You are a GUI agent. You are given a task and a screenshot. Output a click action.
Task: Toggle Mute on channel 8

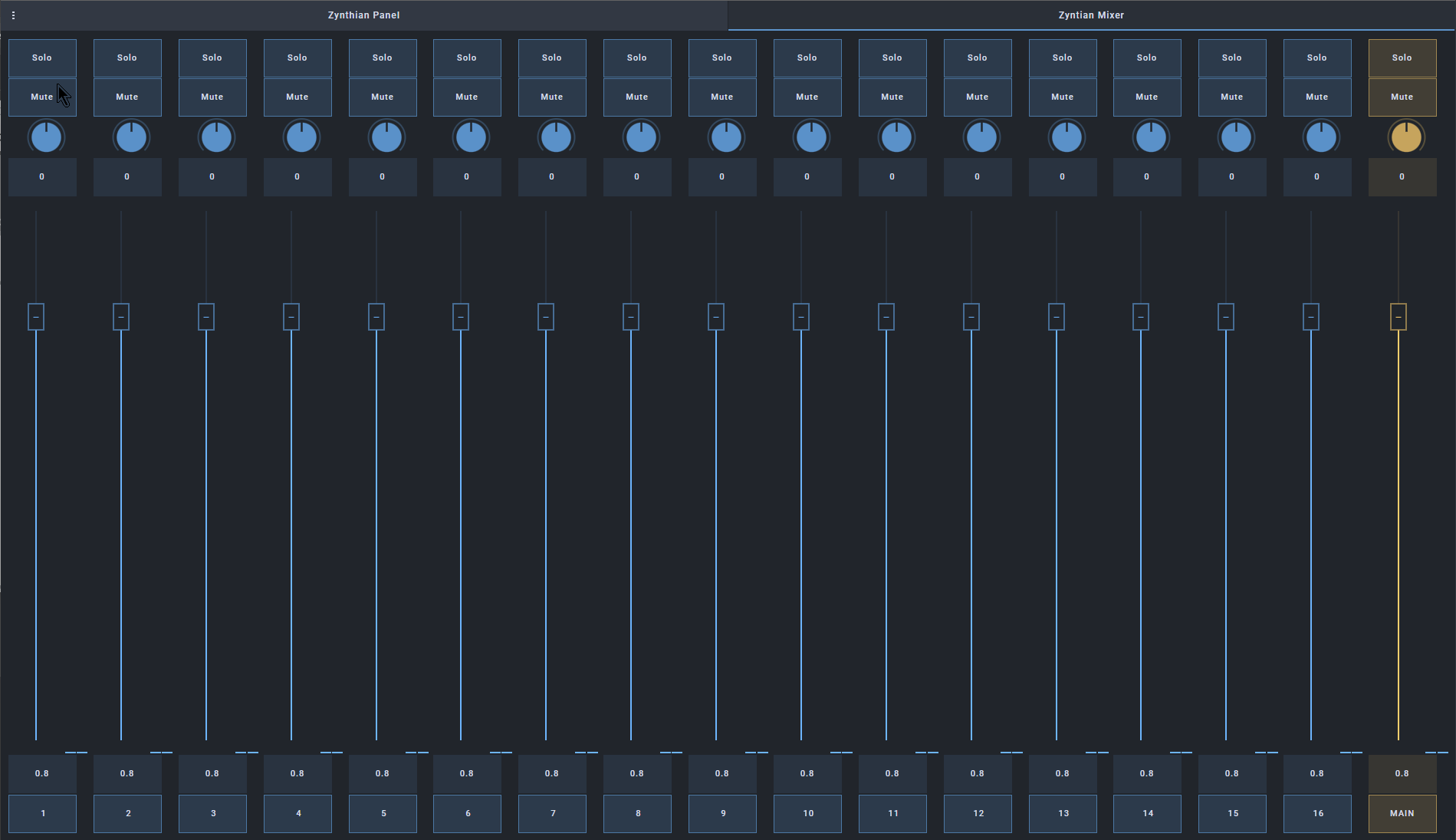pos(637,97)
